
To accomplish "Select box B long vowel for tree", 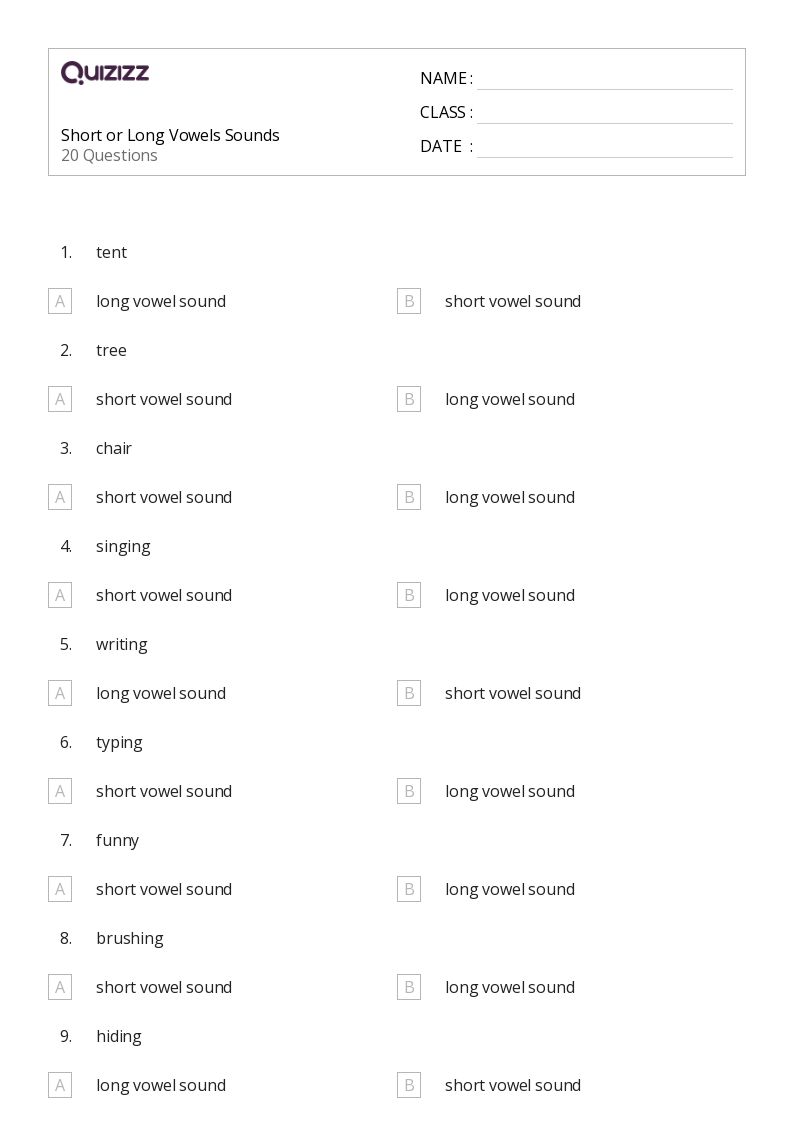I will (409, 400).
